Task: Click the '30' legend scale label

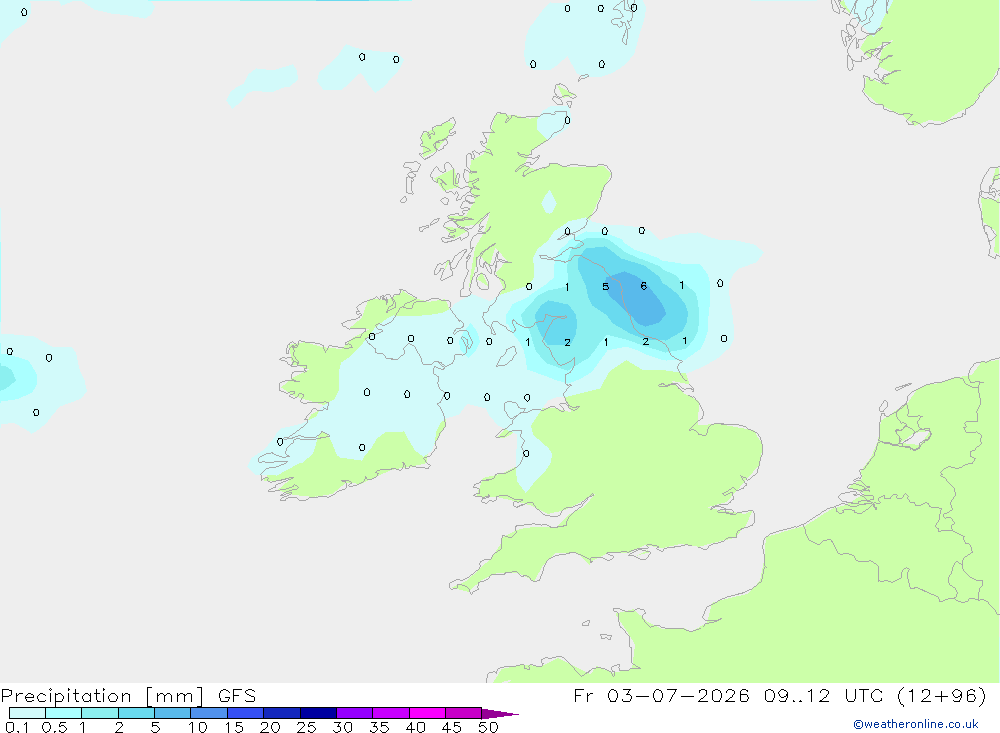Action: [343, 727]
